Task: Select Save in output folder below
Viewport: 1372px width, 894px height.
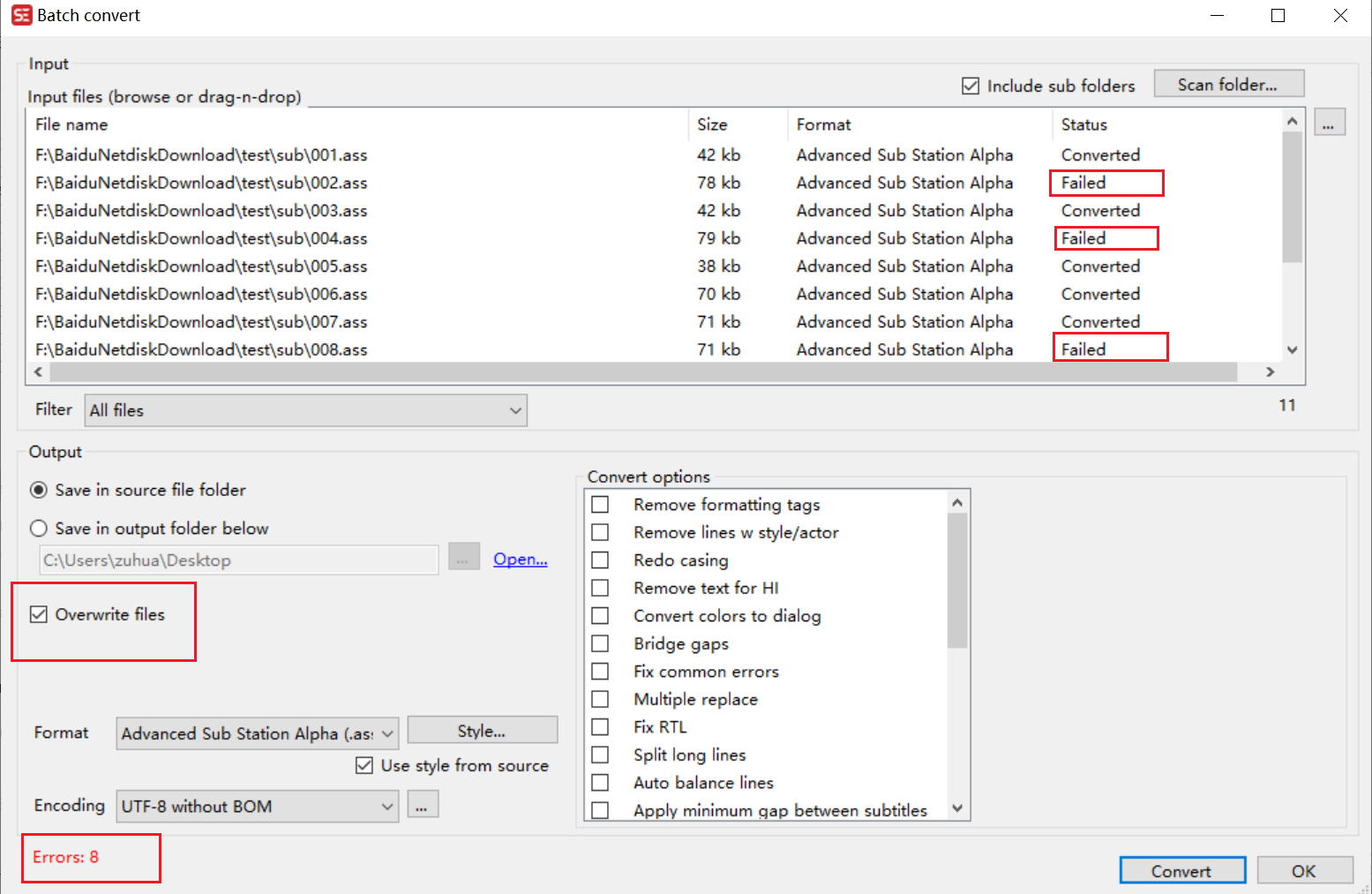Action: tap(39, 528)
